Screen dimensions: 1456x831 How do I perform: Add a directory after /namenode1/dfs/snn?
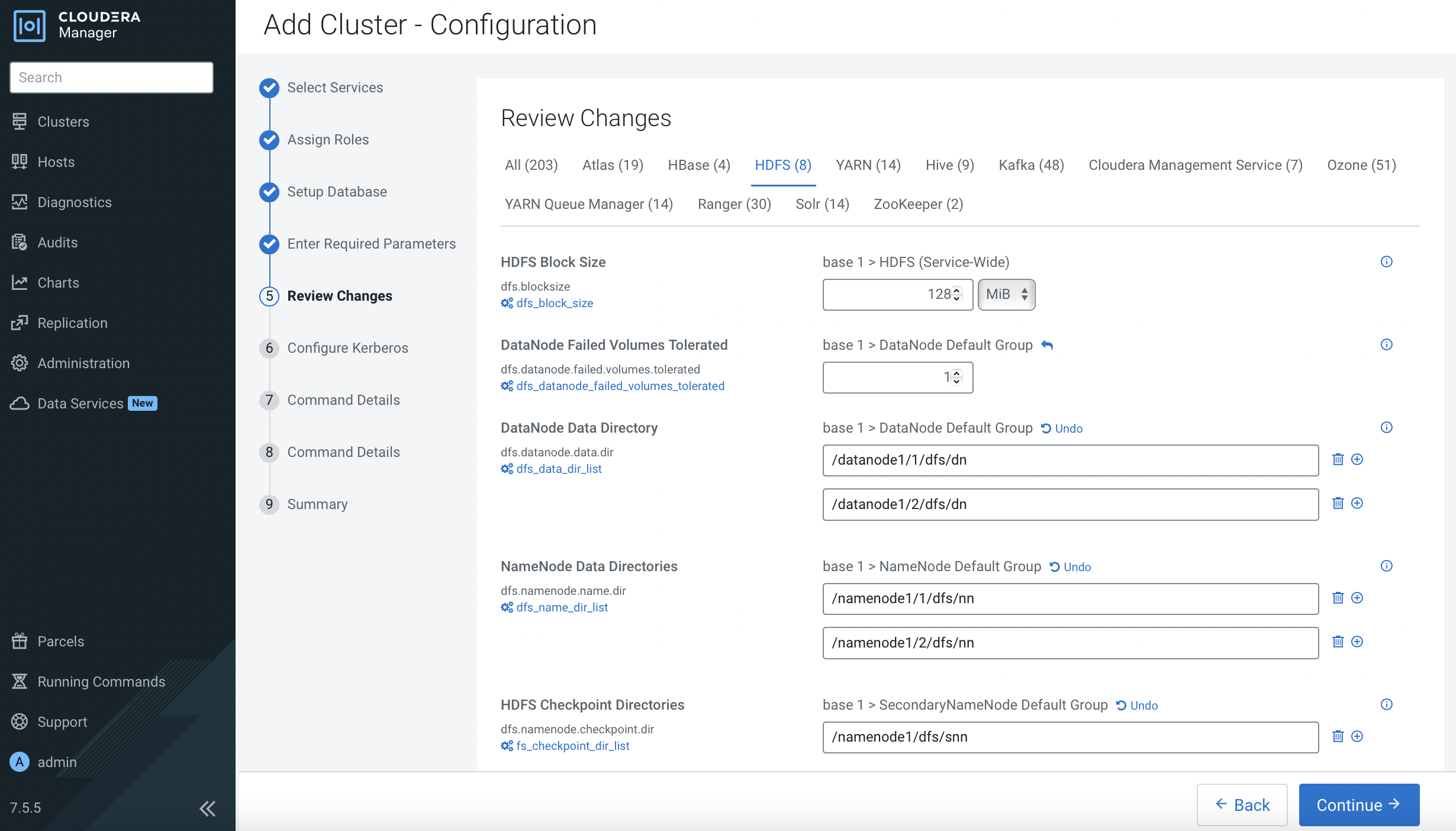point(1357,736)
